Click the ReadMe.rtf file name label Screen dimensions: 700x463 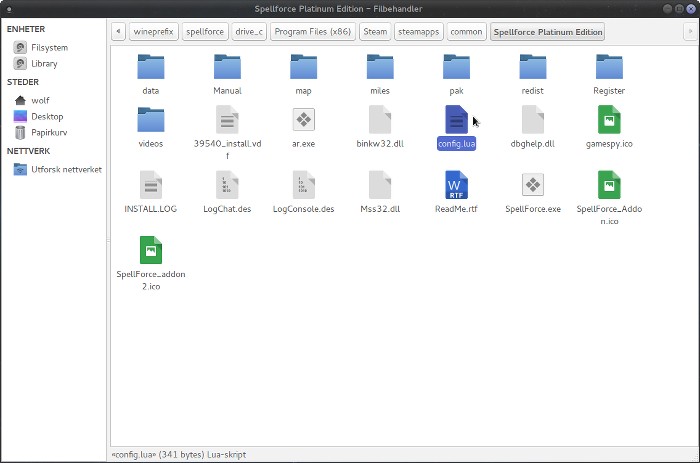[x=456, y=209]
